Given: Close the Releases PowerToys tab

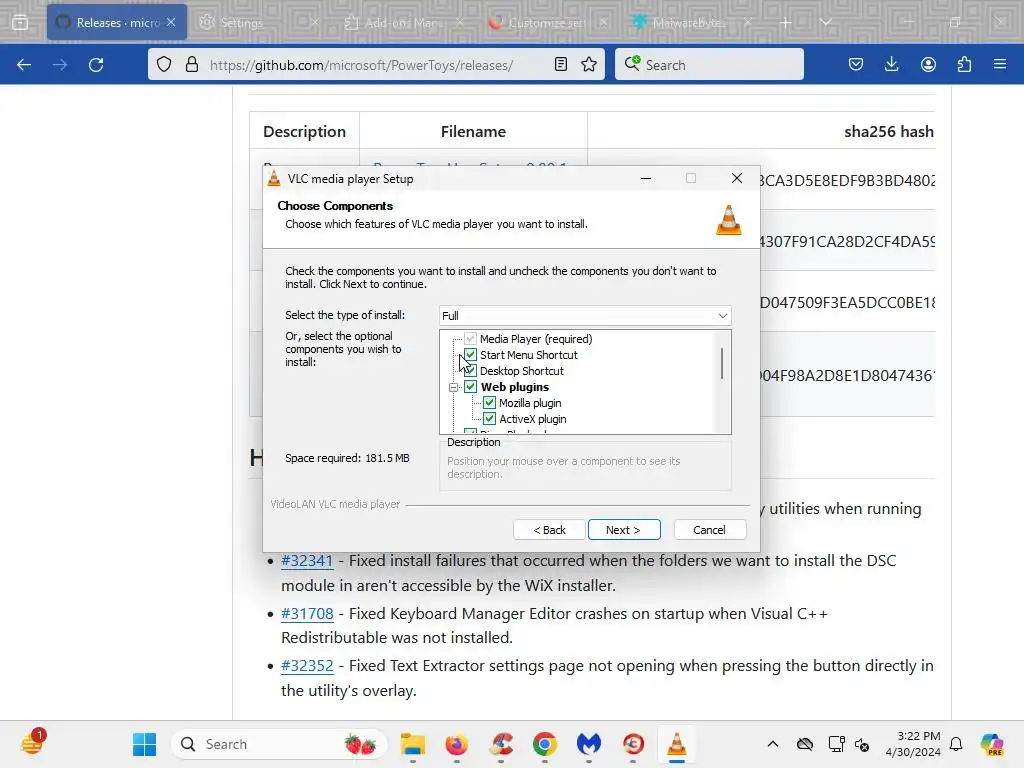Looking at the screenshot, I should [x=171, y=22].
